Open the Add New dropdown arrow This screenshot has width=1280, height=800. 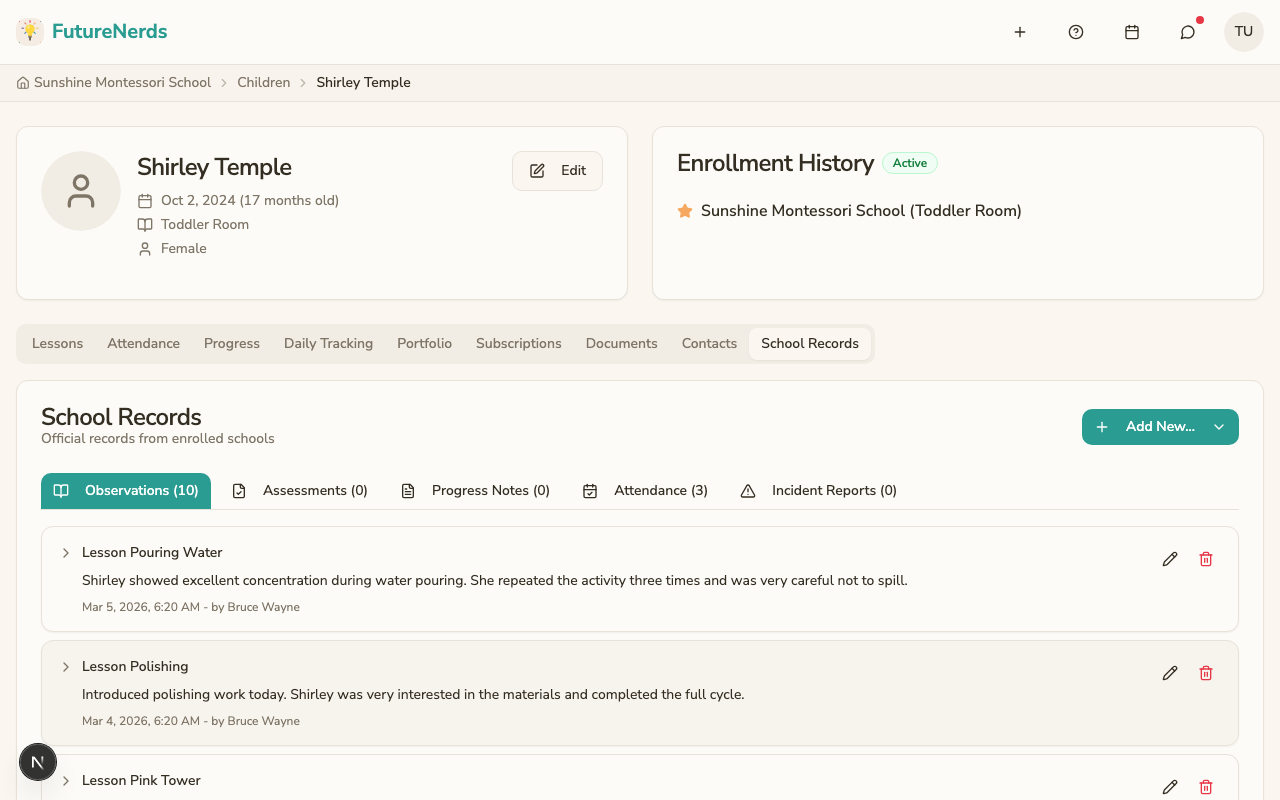[x=1219, y=427]
